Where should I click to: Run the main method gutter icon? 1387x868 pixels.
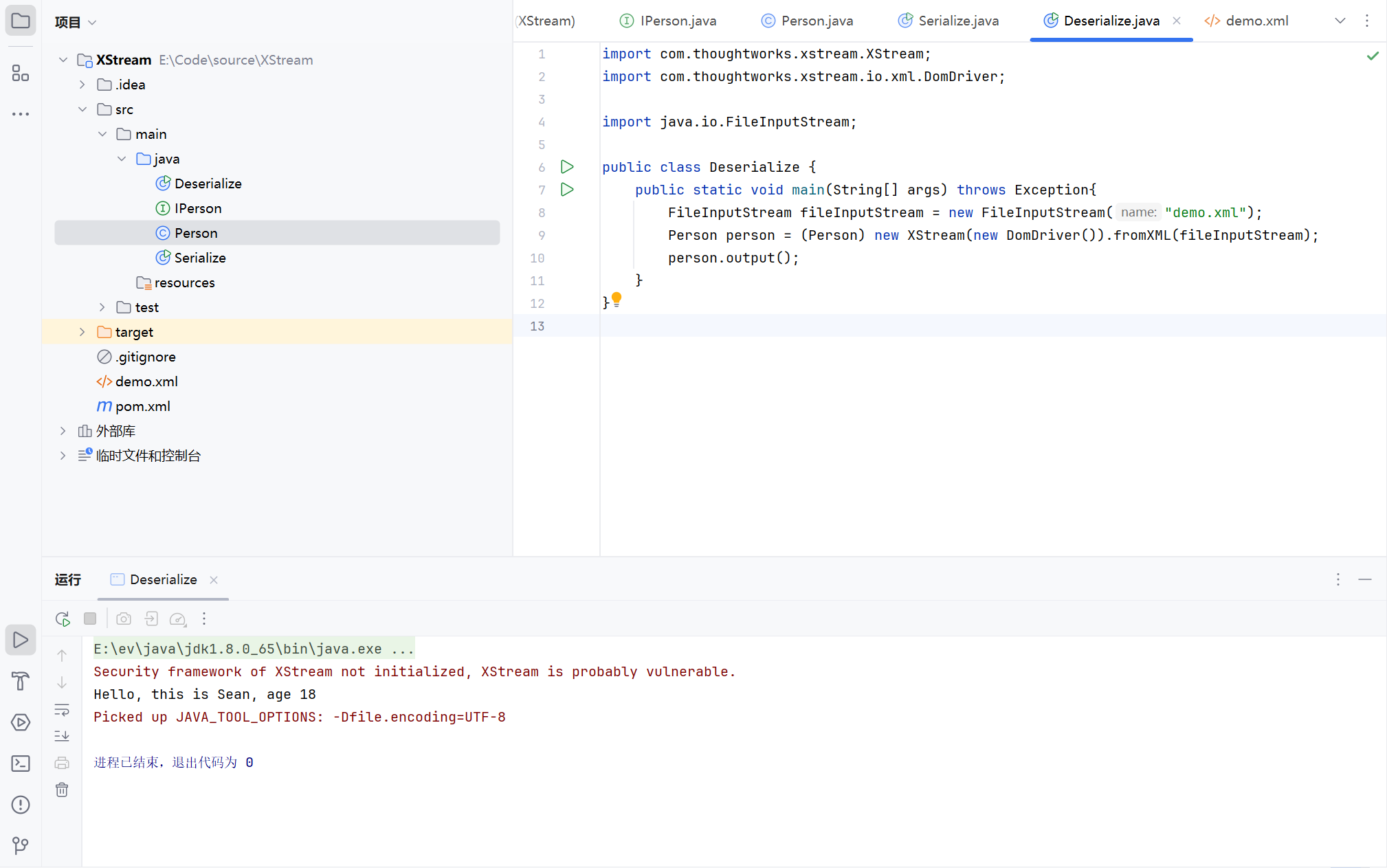[x=567, y=190]
